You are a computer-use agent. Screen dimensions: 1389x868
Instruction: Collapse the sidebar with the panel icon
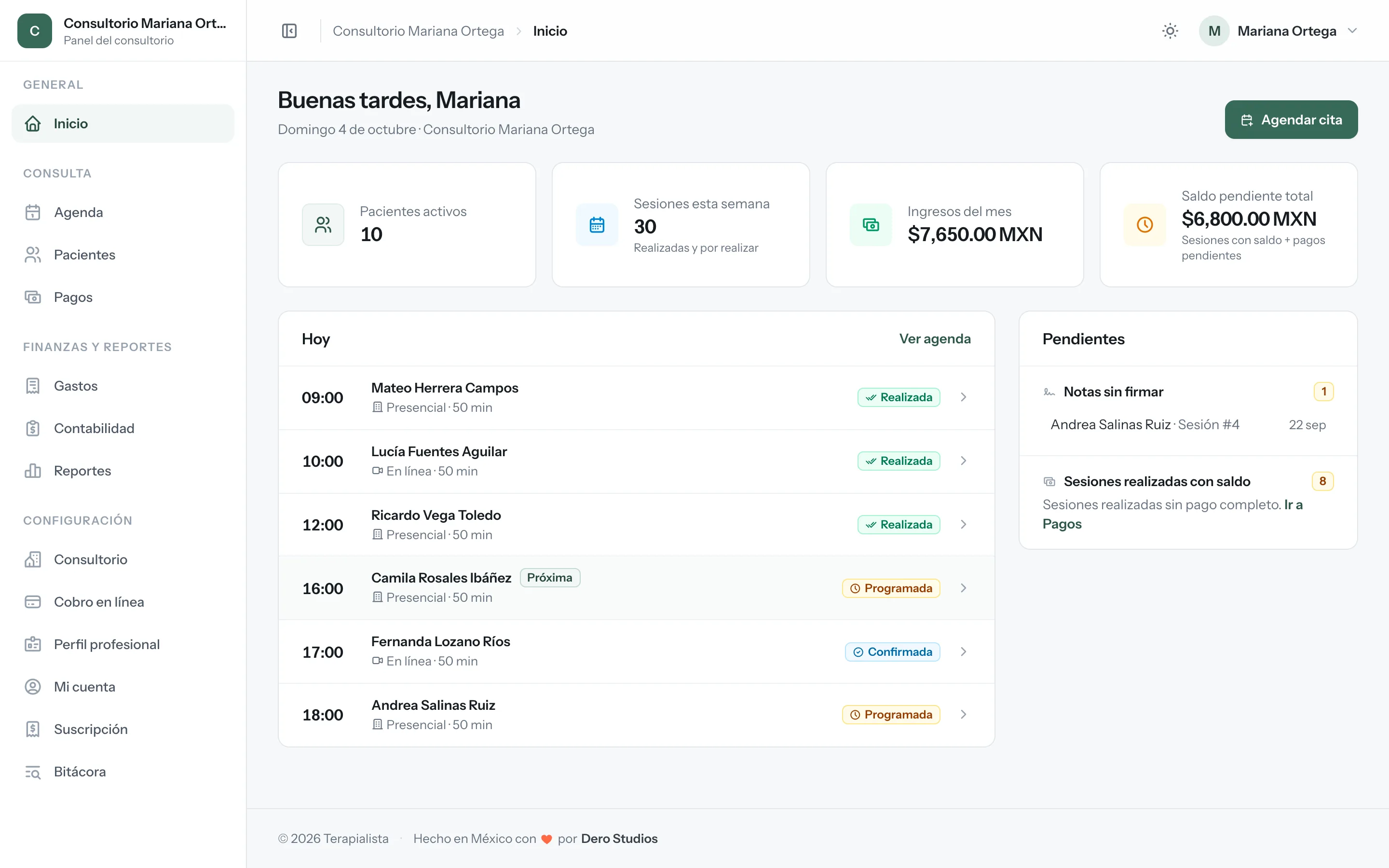(x=289, y=31)
